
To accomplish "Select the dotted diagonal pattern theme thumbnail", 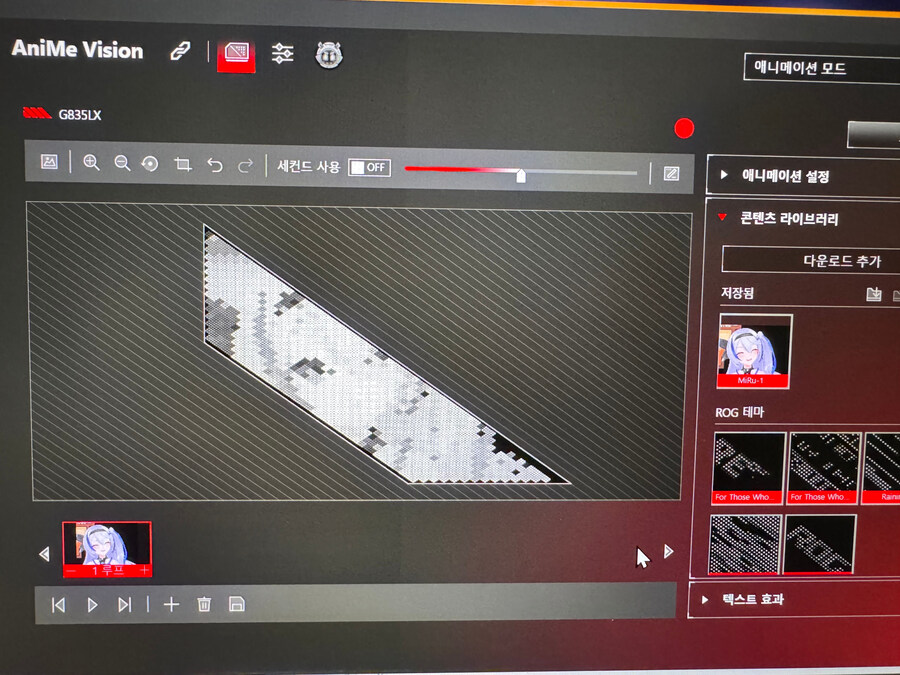I will click(745, 544).
